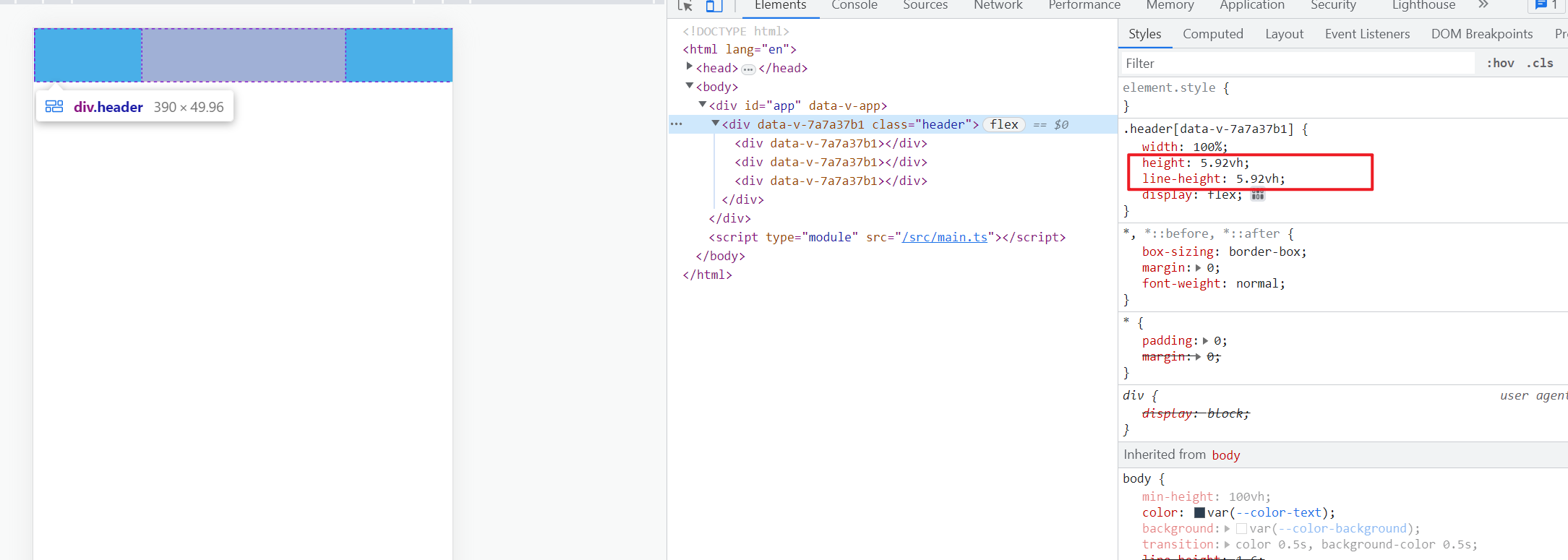Jump to body in Inherited from header
The image size is (1568, 560).
coord(1226,455)
